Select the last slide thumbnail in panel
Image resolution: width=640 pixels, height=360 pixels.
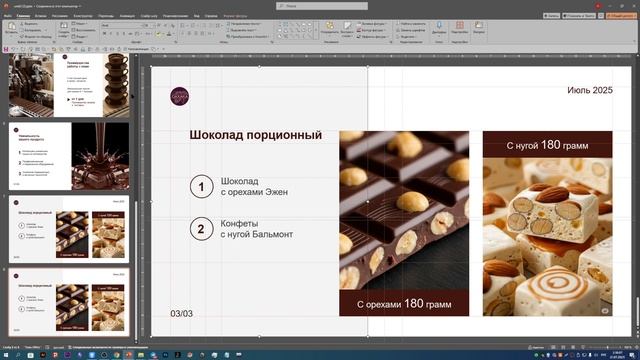pyautogui.click(x=69, y=302)
